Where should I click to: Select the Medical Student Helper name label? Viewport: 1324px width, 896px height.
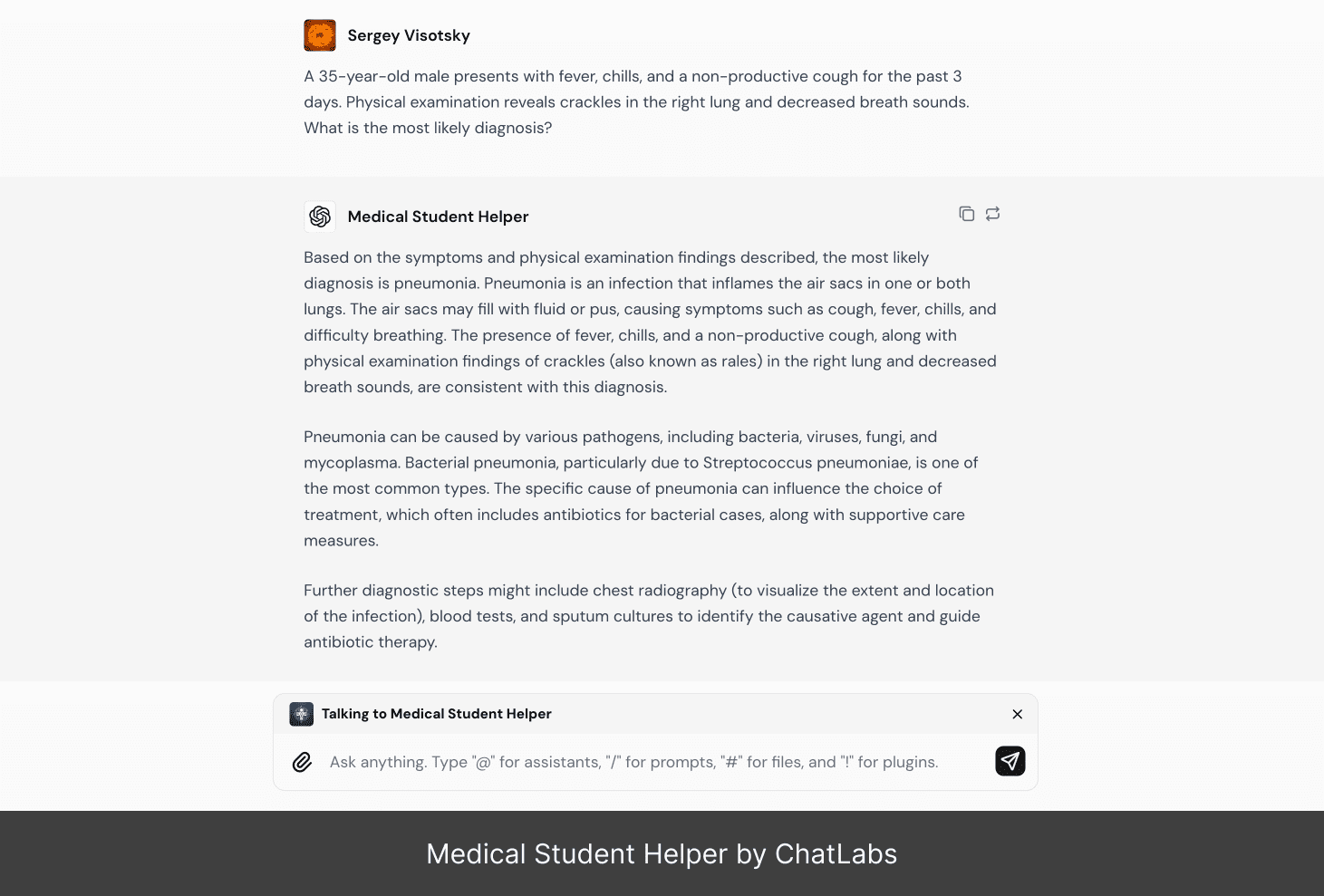[438, 217]
